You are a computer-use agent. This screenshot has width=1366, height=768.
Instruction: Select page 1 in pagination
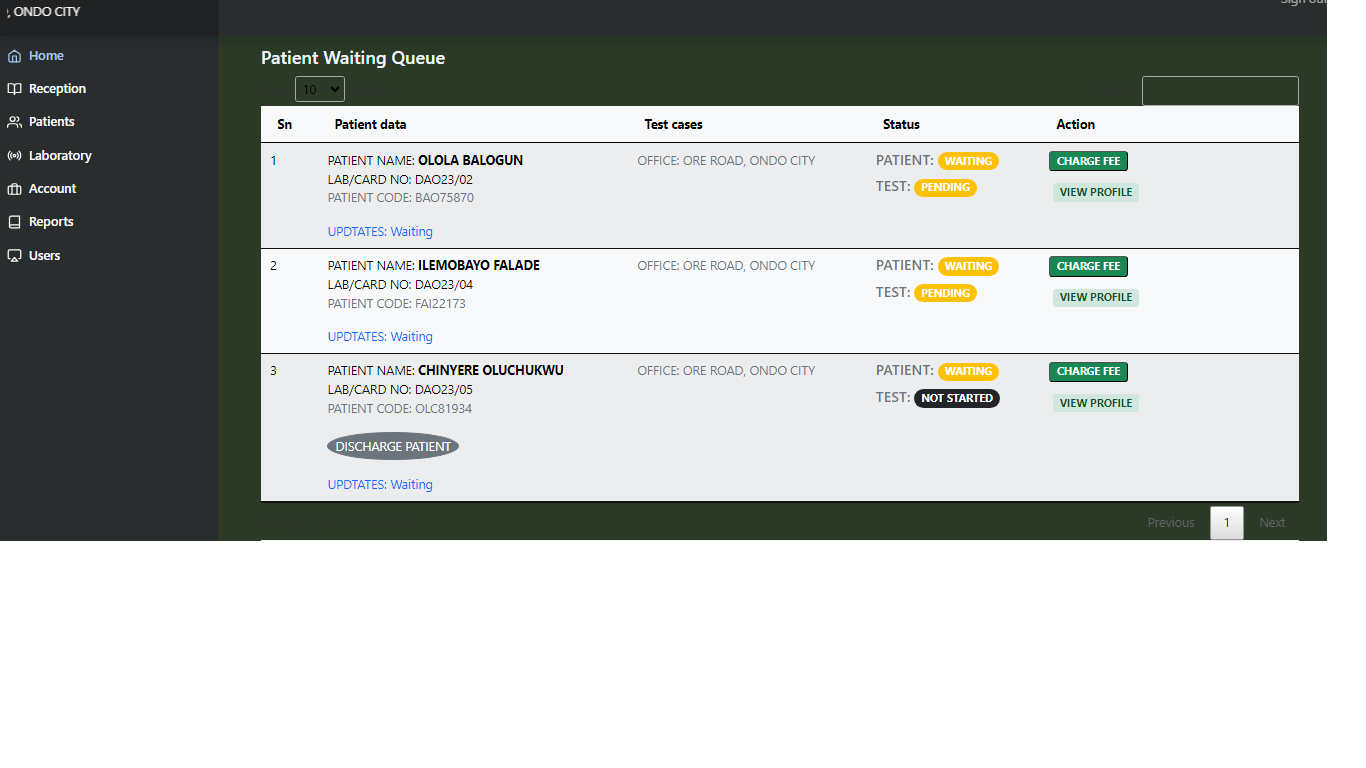click(x=1226, y=523)
